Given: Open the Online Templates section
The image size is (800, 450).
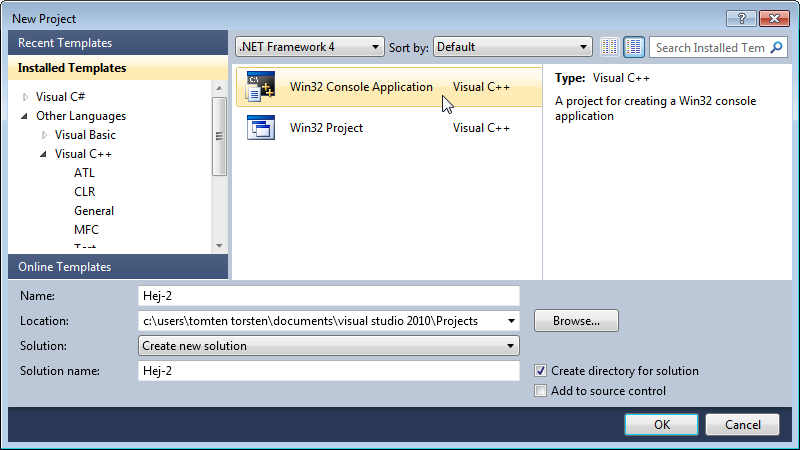Looking at the screenshot, I should pyautogui.click(x=118, y=267).
